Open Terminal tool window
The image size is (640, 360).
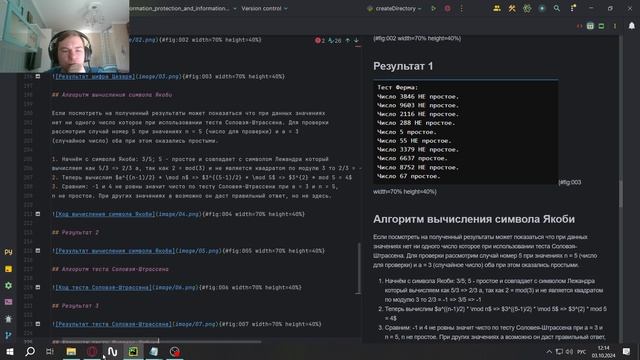point(8,302)
